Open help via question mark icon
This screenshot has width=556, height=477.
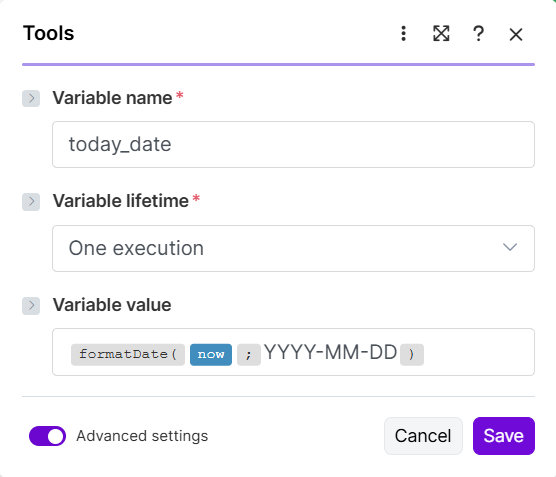coord(478,34)
